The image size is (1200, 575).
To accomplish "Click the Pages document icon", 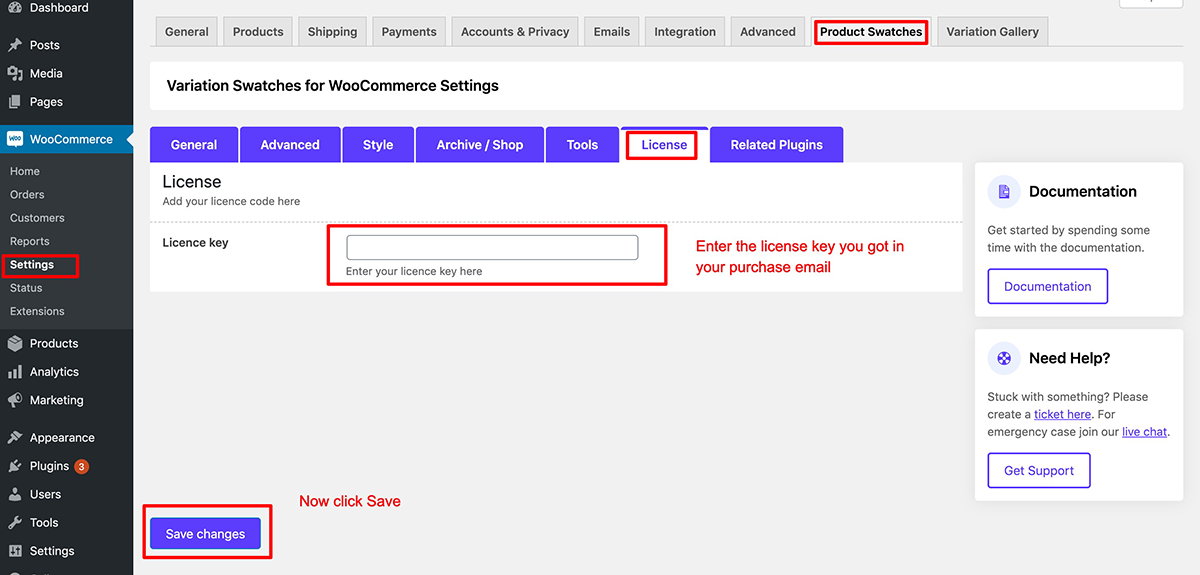I will pyautogui.click(x=15, y=102).
